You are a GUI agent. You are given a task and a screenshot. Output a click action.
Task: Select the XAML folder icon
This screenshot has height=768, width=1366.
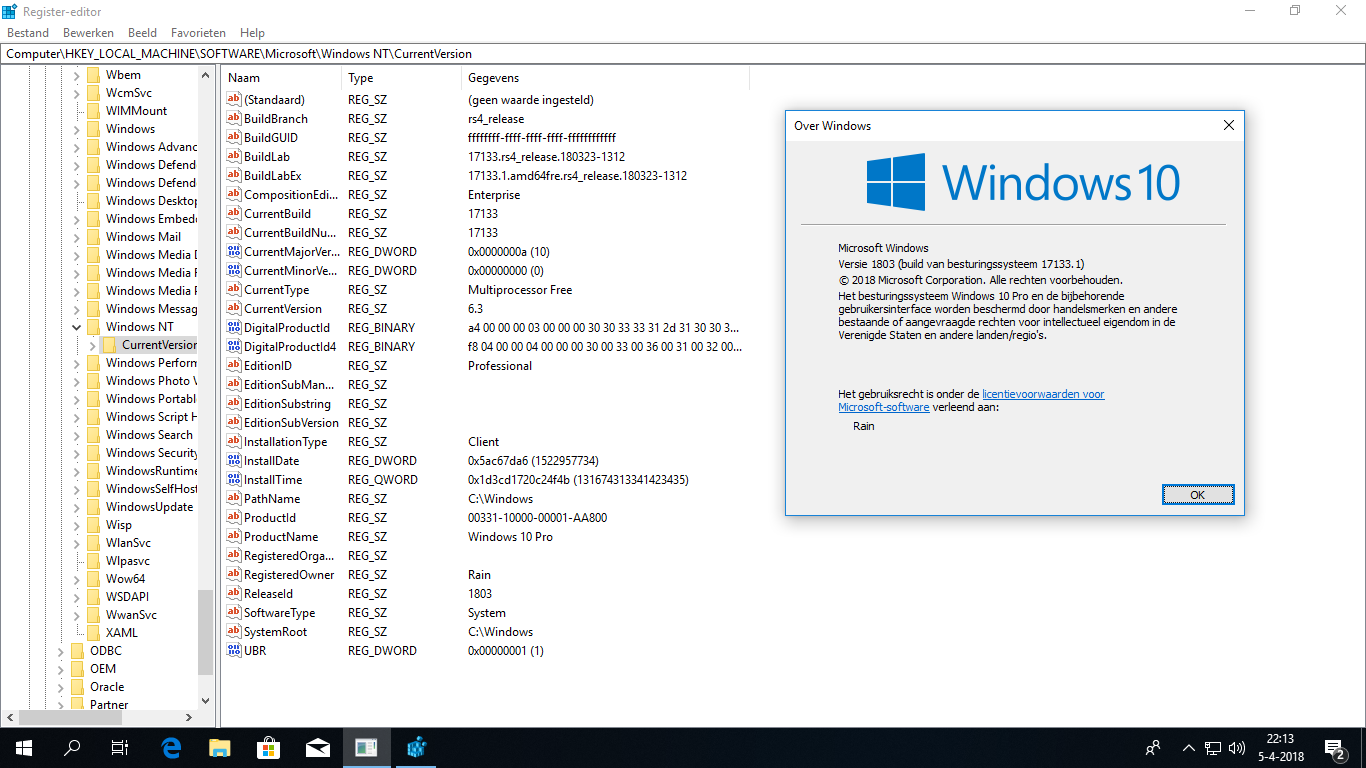(93, 633)
